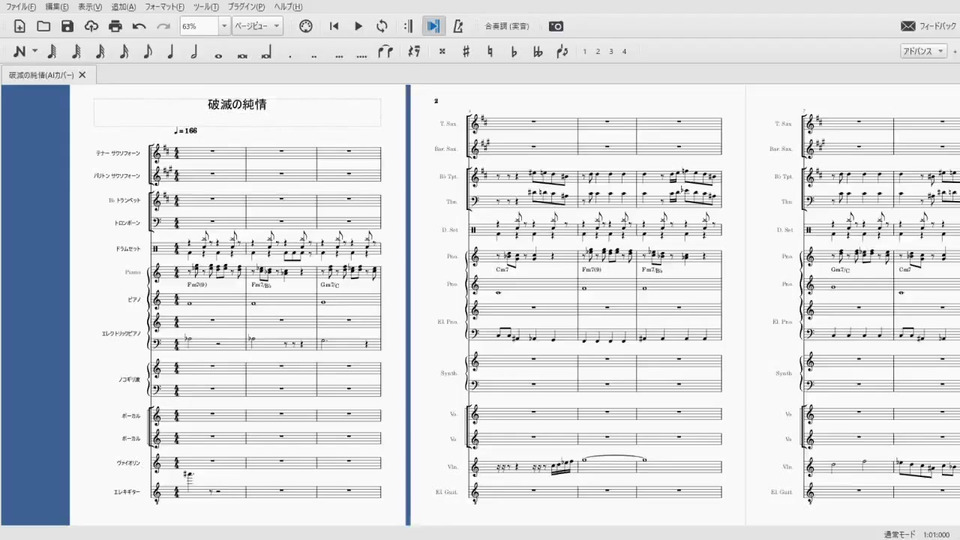960x540 pixels.
Task: Apply double flat accidental
Action: [x=538, y=51]
